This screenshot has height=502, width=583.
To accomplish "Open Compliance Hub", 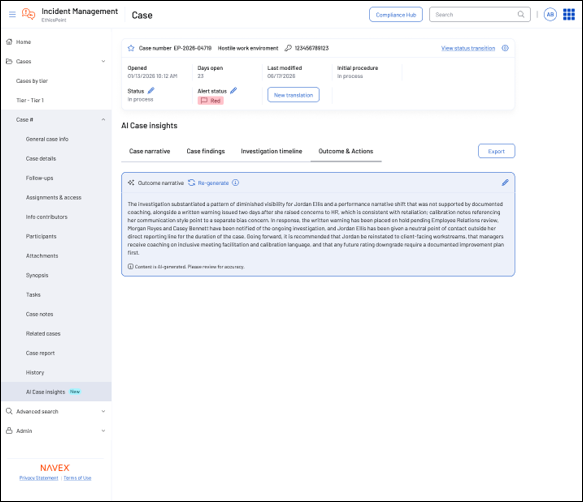I will (396, 15).
